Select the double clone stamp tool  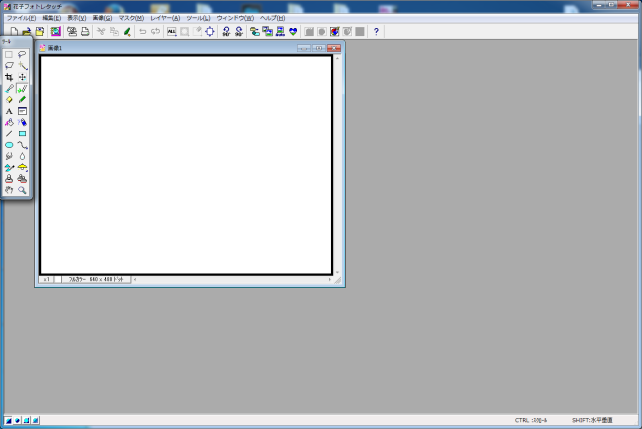coord(22,179)
